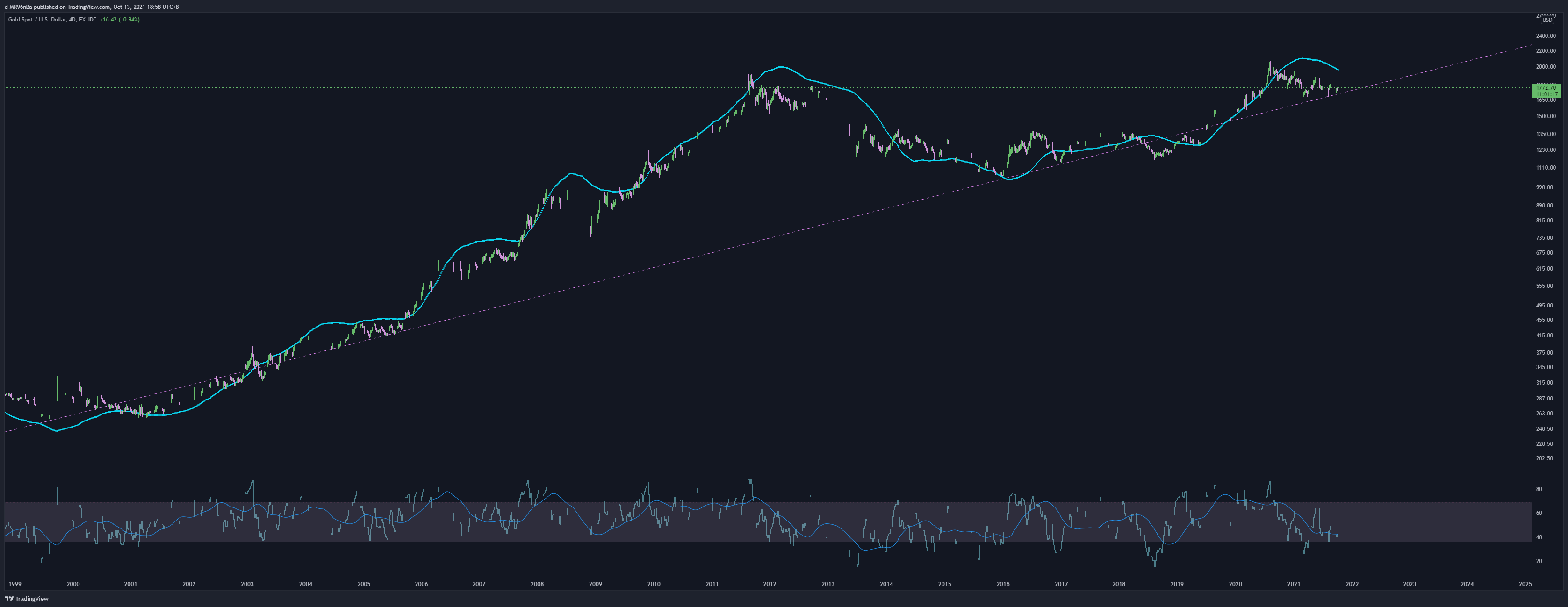1568x607 pixels.
Task: Click the 263.00 price axis label
Action: [1545, 414]
